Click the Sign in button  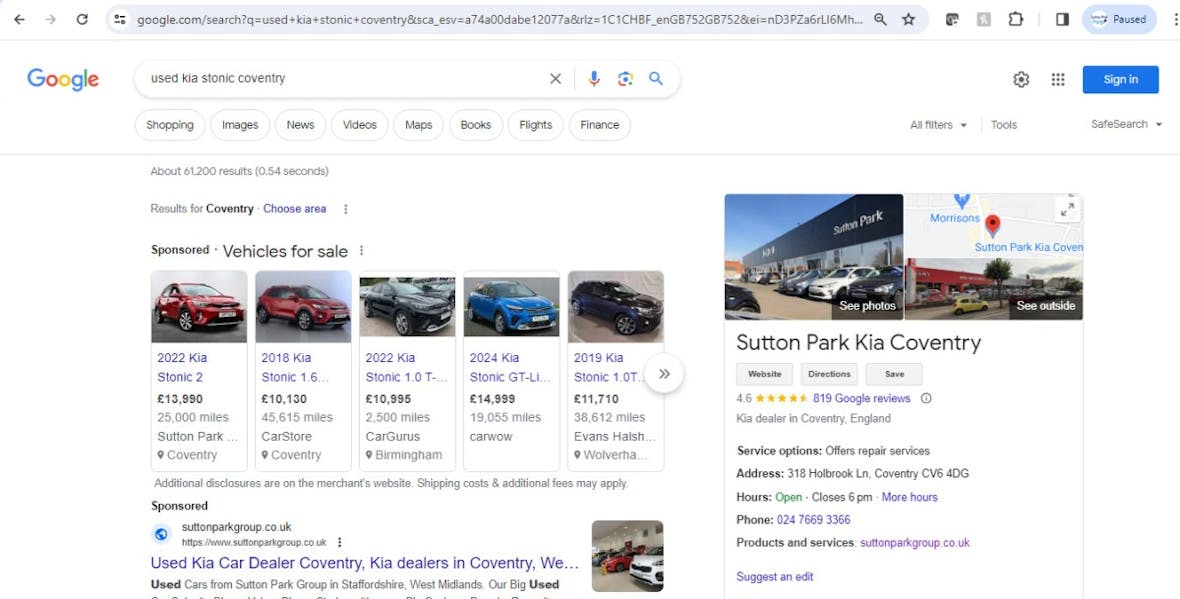click(x=1119, y=78)
